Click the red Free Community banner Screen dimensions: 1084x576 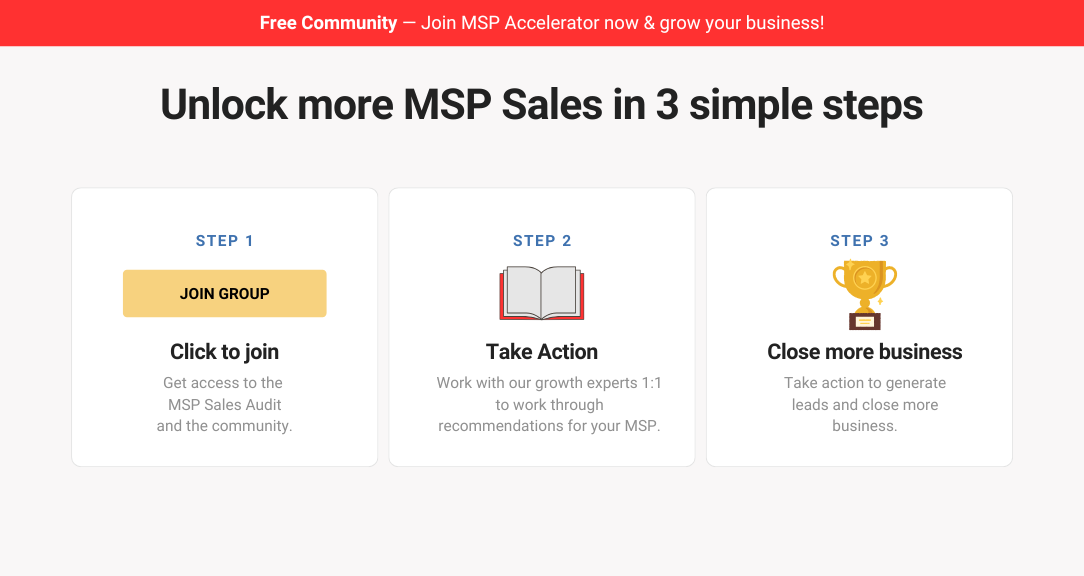click(542, 23)
